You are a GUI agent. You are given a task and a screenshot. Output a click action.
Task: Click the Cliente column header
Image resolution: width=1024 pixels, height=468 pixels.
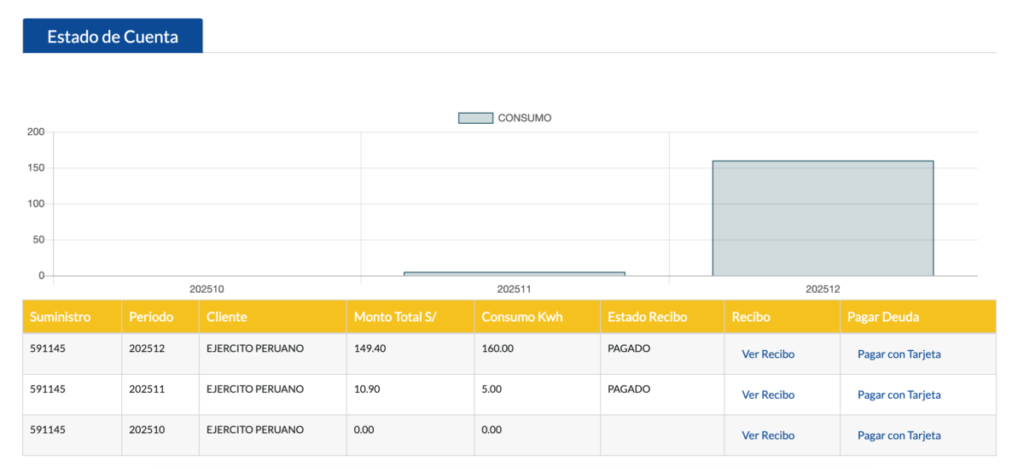(227, 317)
